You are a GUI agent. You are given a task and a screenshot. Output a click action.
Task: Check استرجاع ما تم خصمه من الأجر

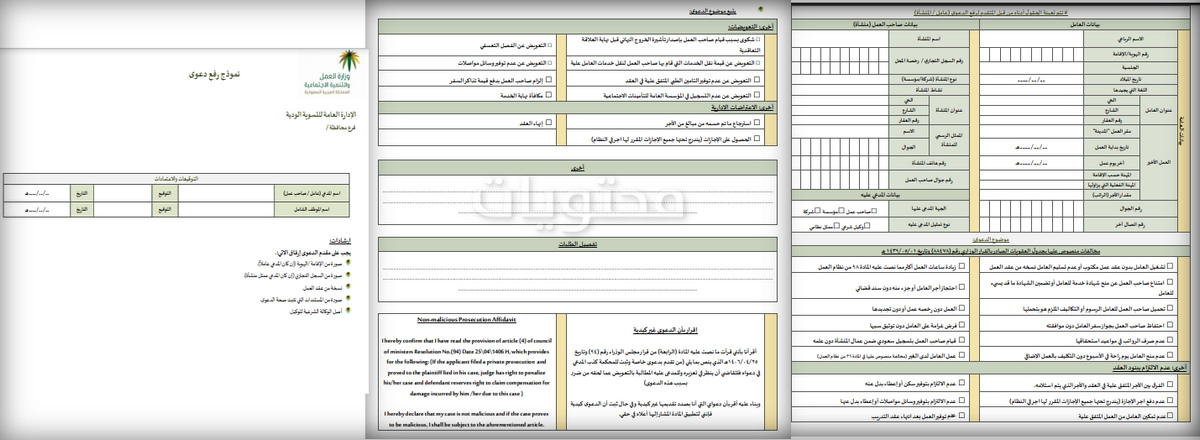pyautogui.click(x=757, y=122)
